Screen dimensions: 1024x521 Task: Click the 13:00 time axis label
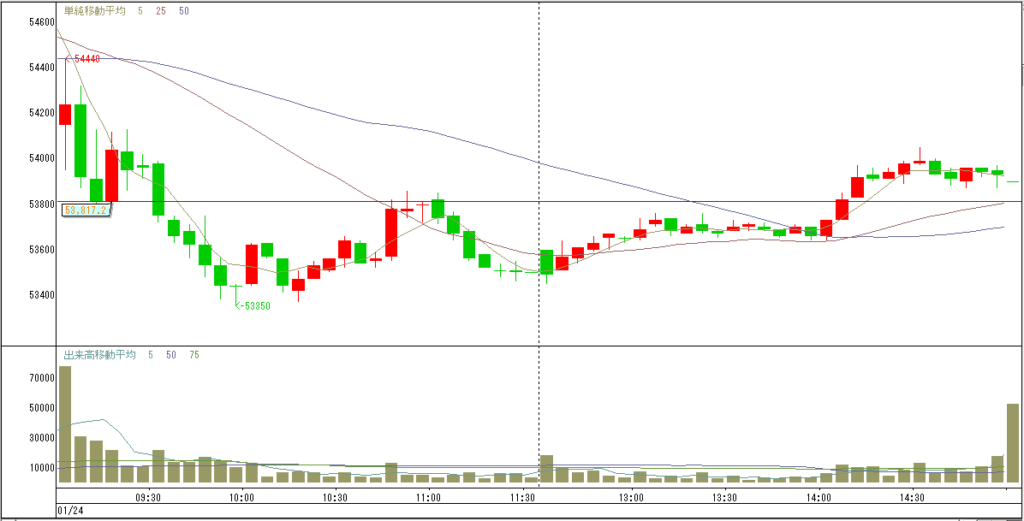pyautogui.click(x=633, y=497)
